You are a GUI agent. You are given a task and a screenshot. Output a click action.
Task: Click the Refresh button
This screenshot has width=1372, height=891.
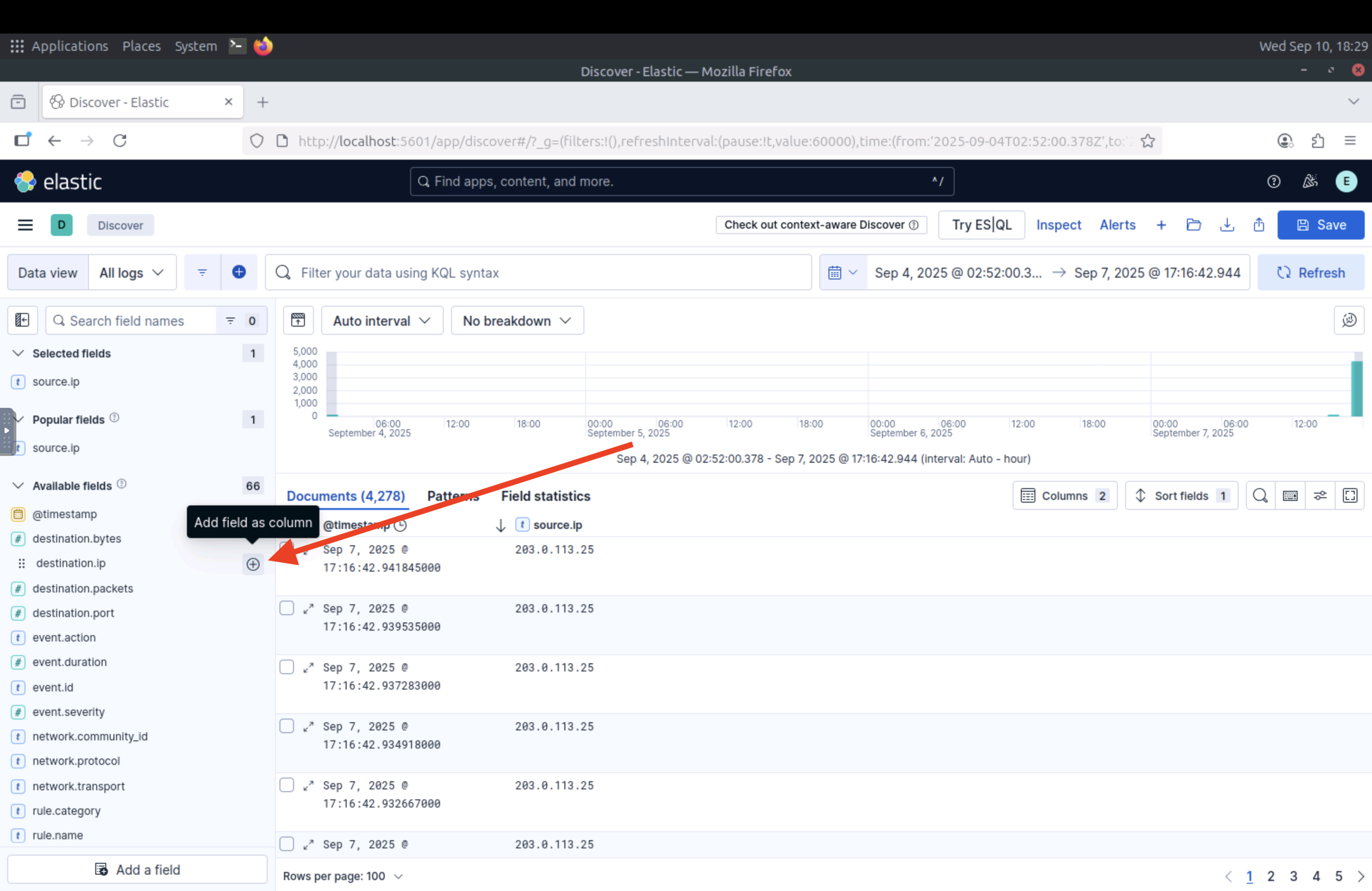pyautogui.click(x=1310, y=273)
